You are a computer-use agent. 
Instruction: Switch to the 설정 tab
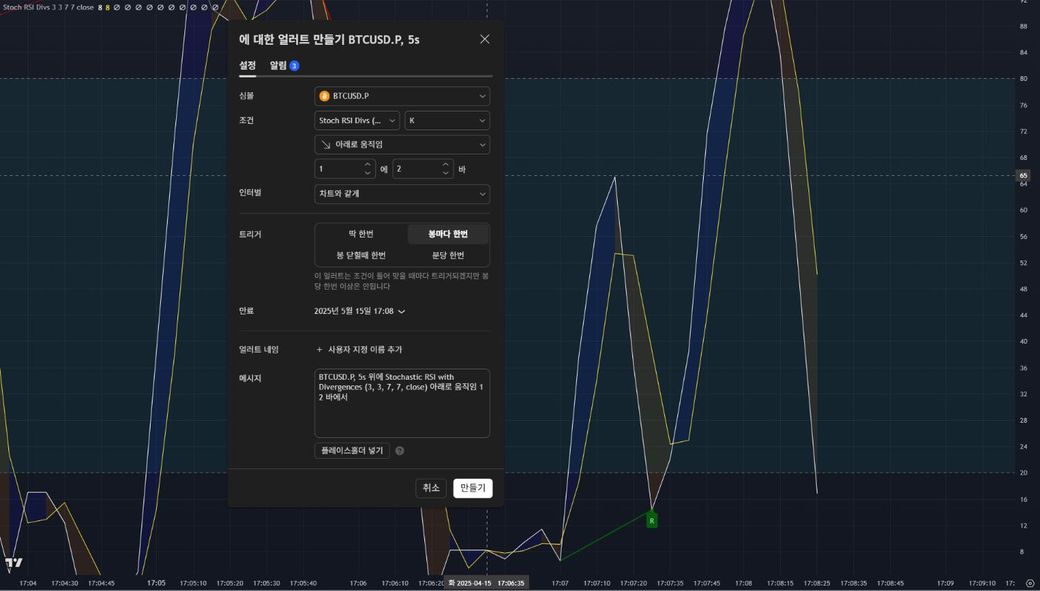pyautogui.click(x=247, y=66)
